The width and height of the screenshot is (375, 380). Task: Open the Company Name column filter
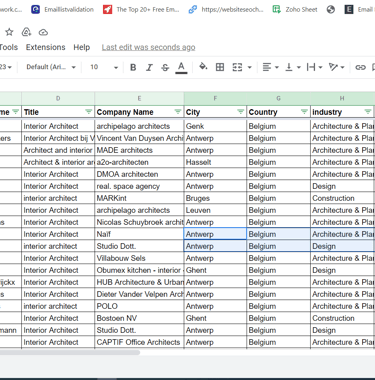(178, 112)
